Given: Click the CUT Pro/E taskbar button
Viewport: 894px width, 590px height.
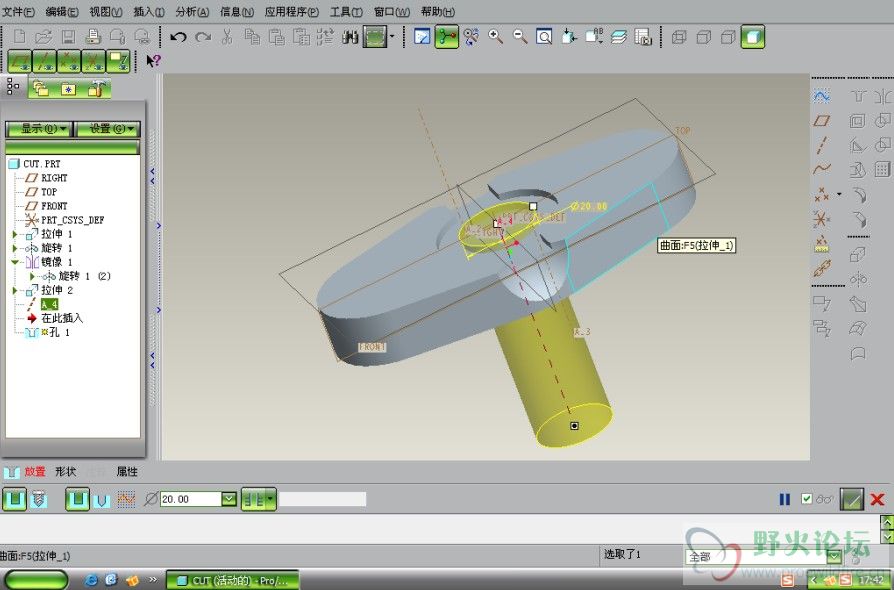Looking at the screenshot, I should pyautogui.click(x=233, y=580).
